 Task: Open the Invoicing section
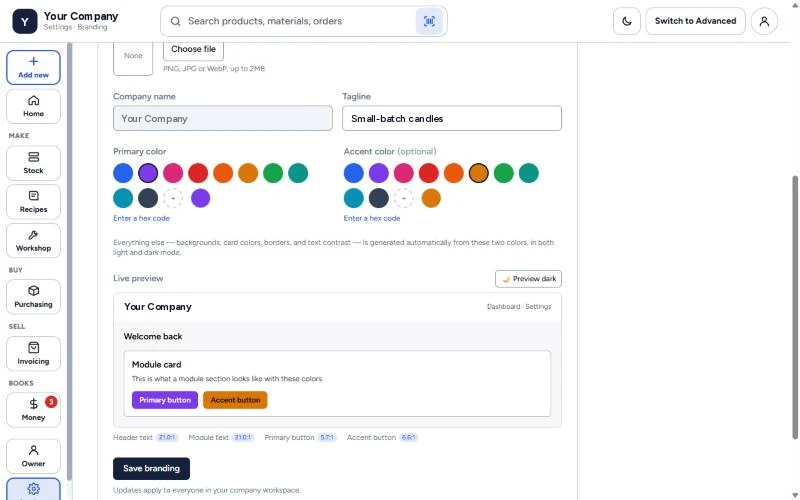coord(33,353)
